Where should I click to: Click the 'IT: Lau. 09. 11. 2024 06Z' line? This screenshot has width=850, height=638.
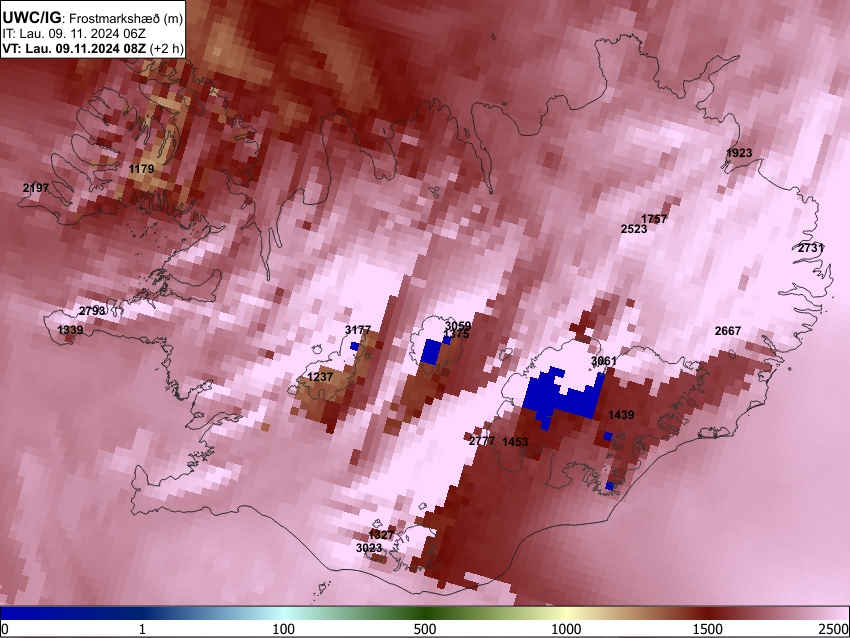click(x=74, y=34)
